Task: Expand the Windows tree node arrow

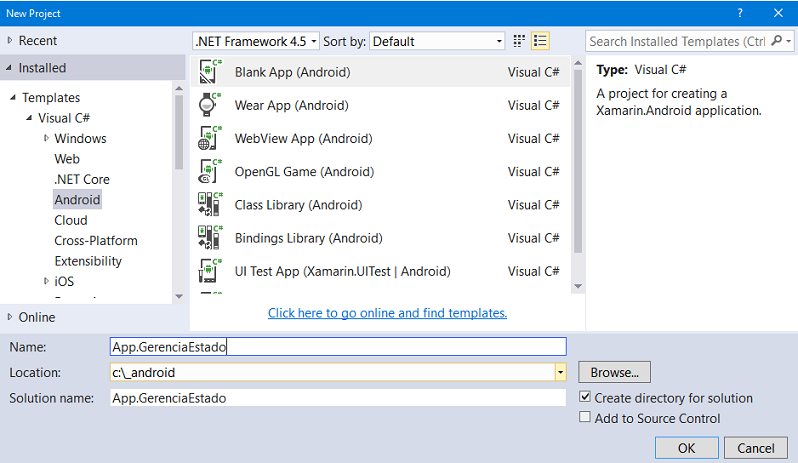Action: (x=46, y=138)
